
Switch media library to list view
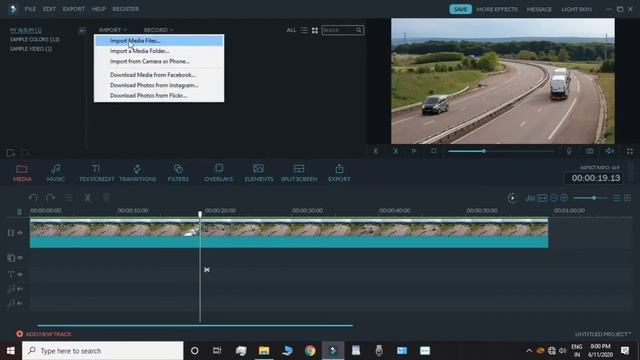304,30
